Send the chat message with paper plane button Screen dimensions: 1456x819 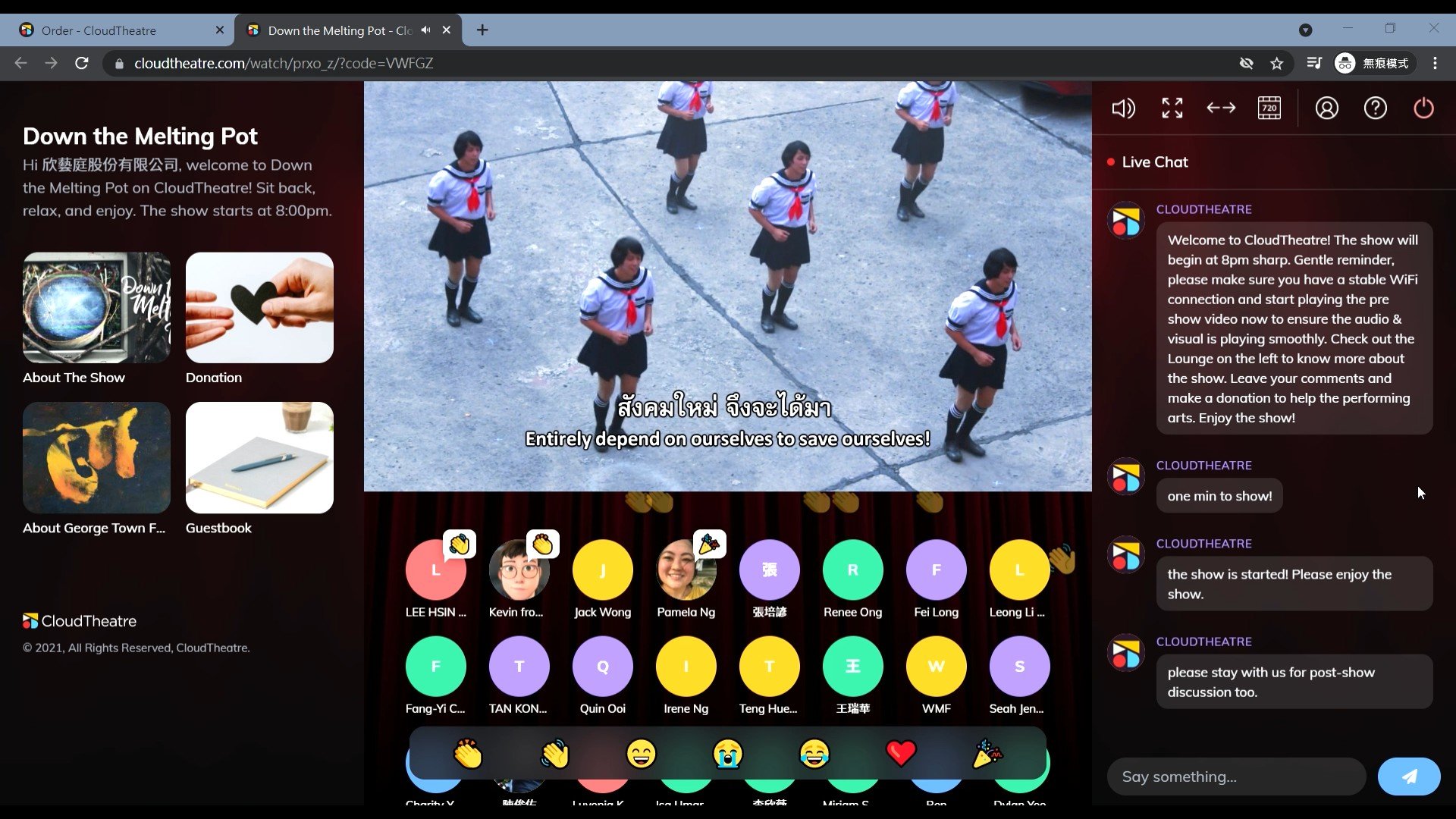coord(1409,777)
